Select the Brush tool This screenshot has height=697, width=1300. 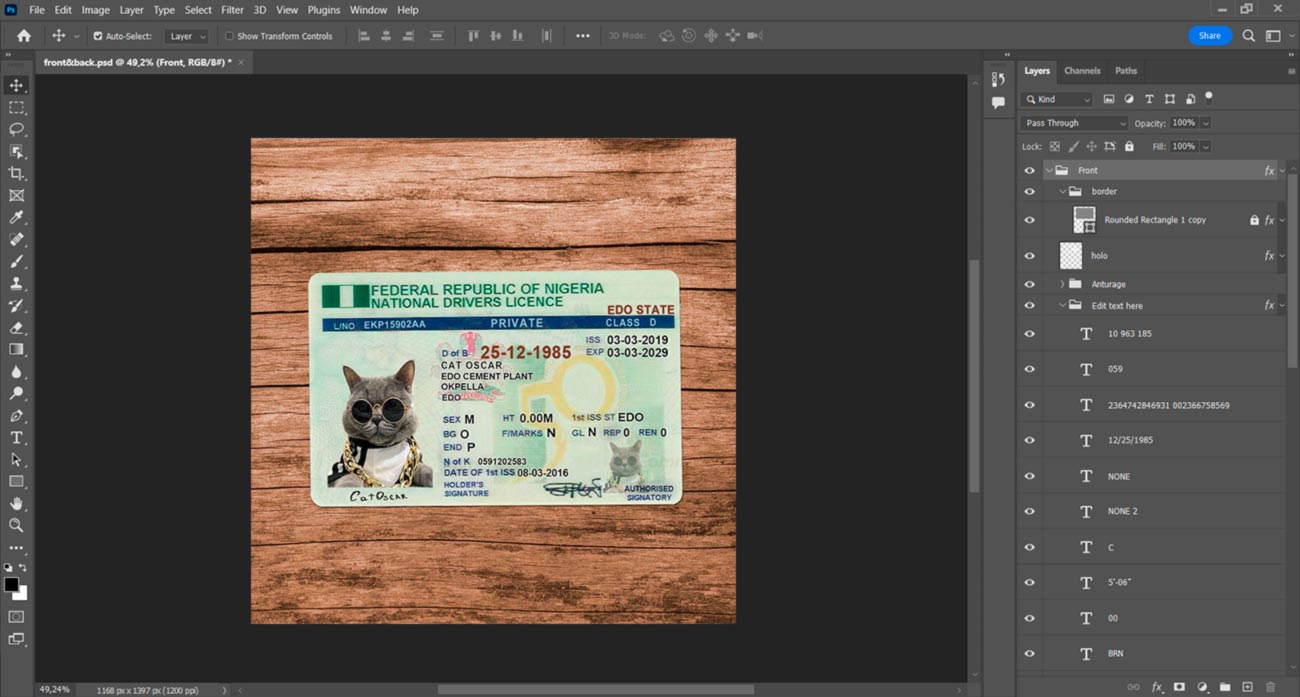[16, 262]
